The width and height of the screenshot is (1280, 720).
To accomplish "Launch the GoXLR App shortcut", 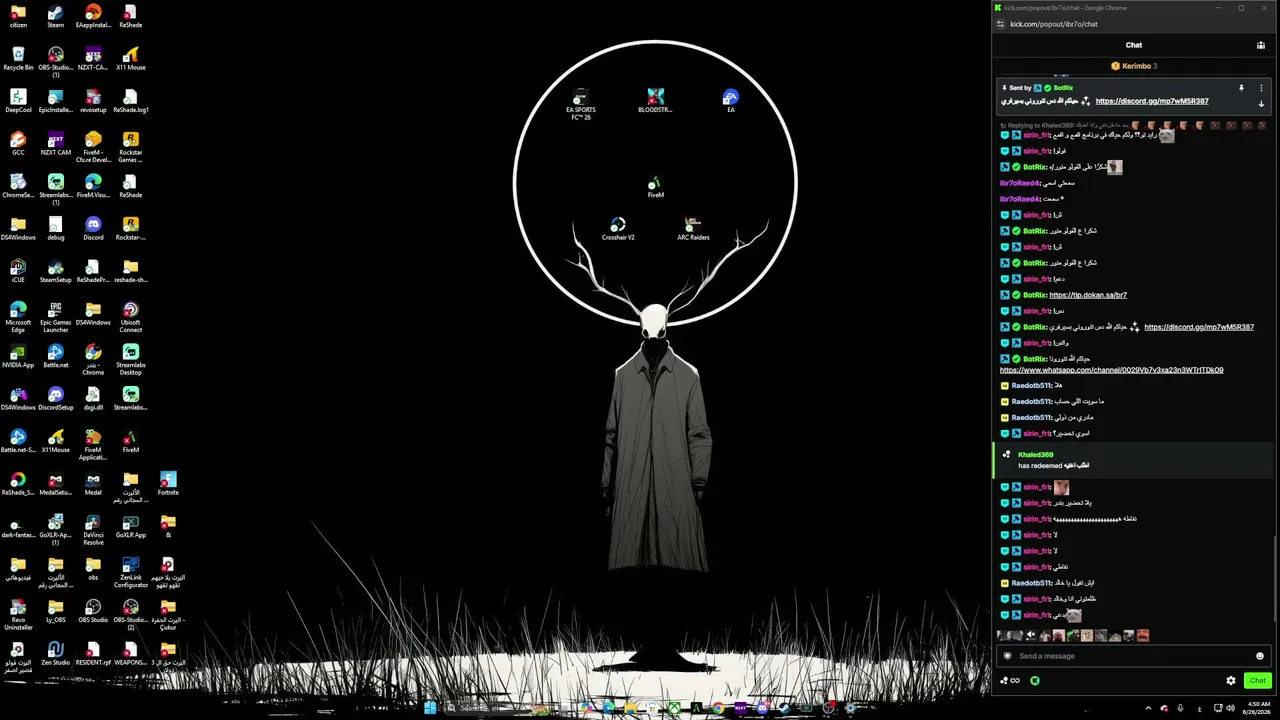I will click(130, 526).
